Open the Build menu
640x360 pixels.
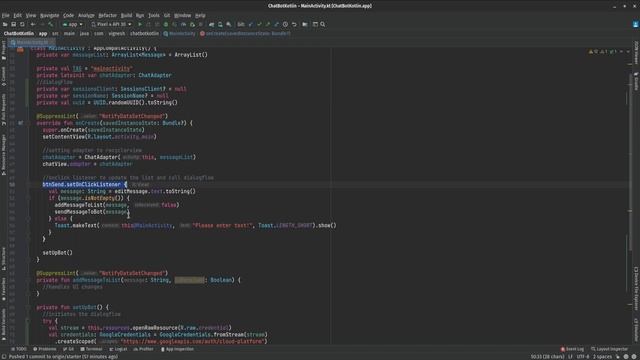pyautogui.click(x=126, y=16)
